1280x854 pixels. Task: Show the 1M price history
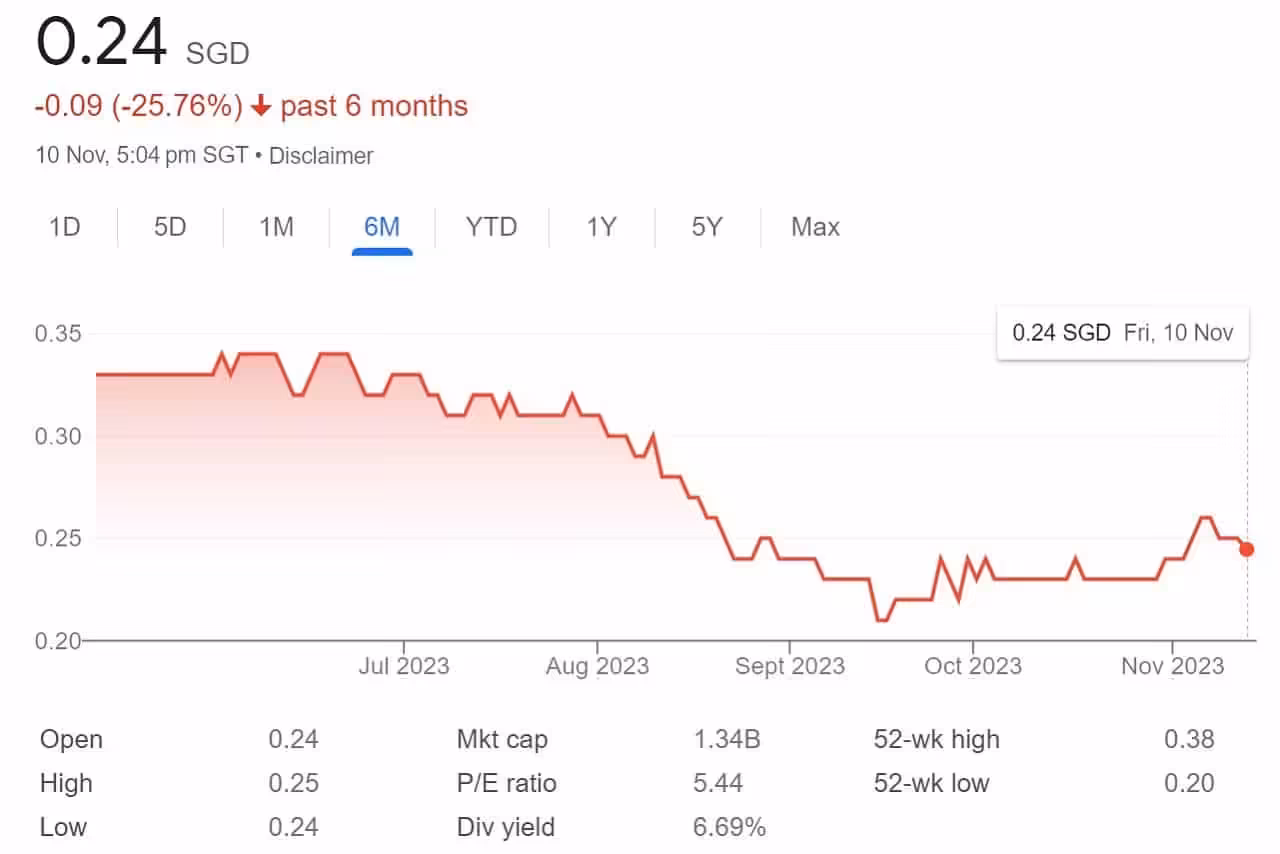(276, 227)
